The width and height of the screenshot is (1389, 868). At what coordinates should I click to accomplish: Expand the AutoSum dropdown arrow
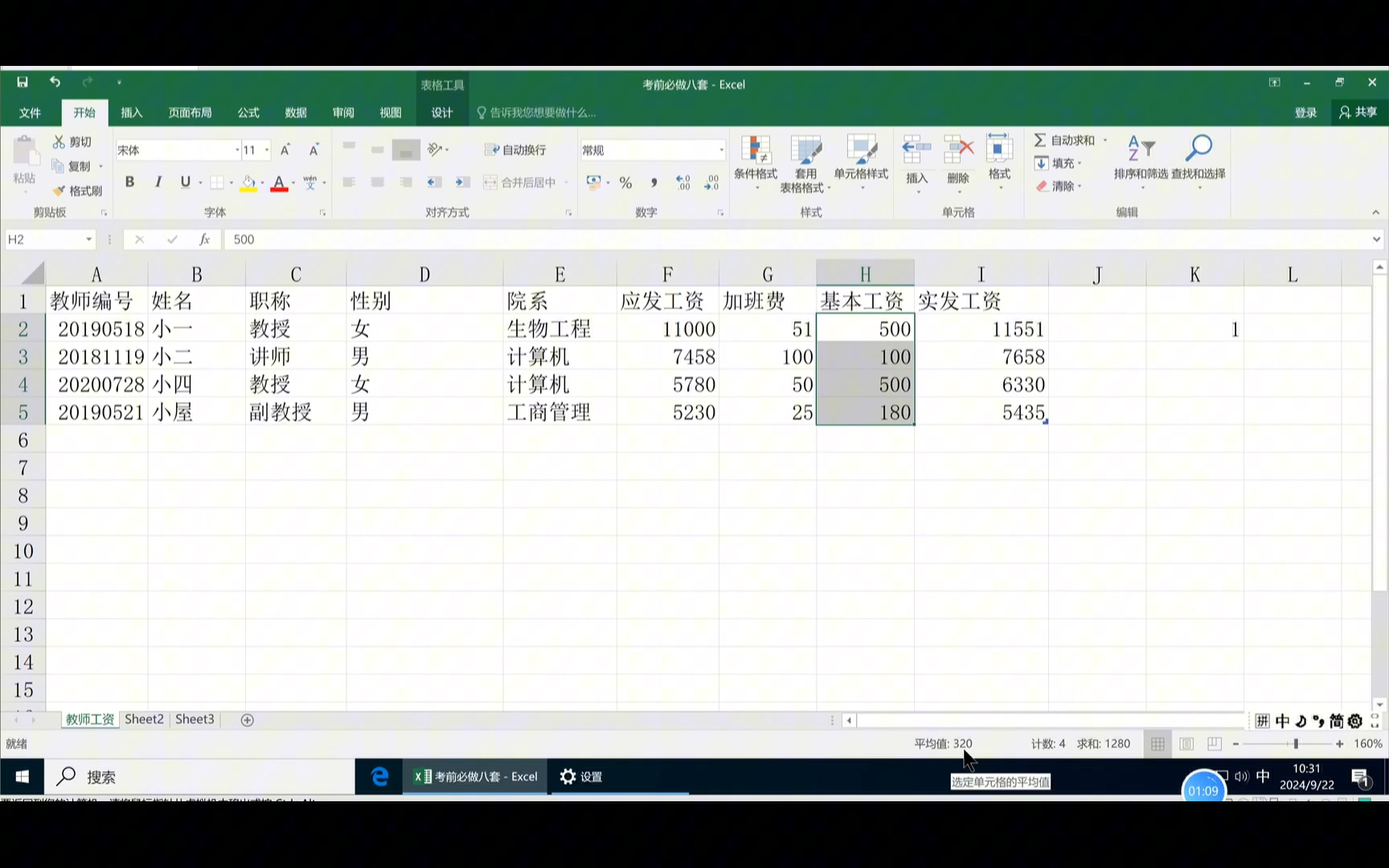coord(1105,140)
